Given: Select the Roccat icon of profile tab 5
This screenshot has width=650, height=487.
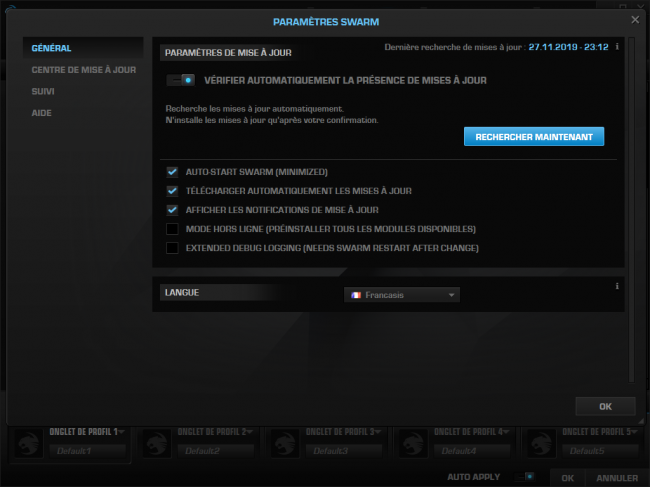Looking at the screenshot, I should [541, 443].
